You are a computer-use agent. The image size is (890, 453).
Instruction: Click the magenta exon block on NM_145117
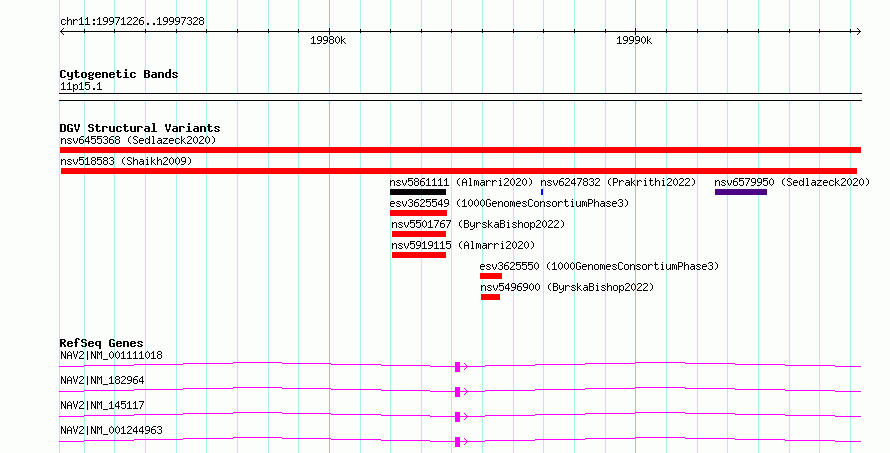tap(457, 417)
